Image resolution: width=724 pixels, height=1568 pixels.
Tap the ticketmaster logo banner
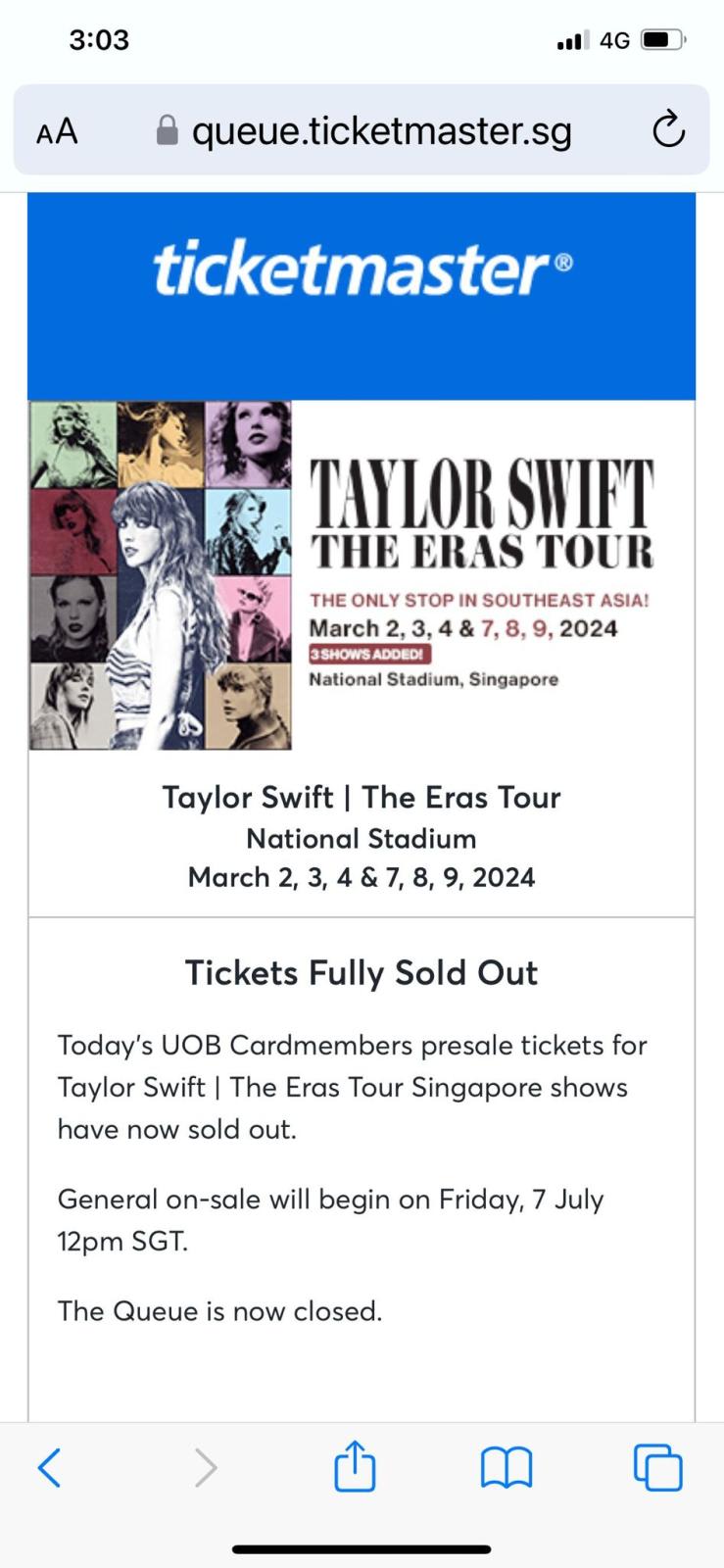[x=362, y=269]
